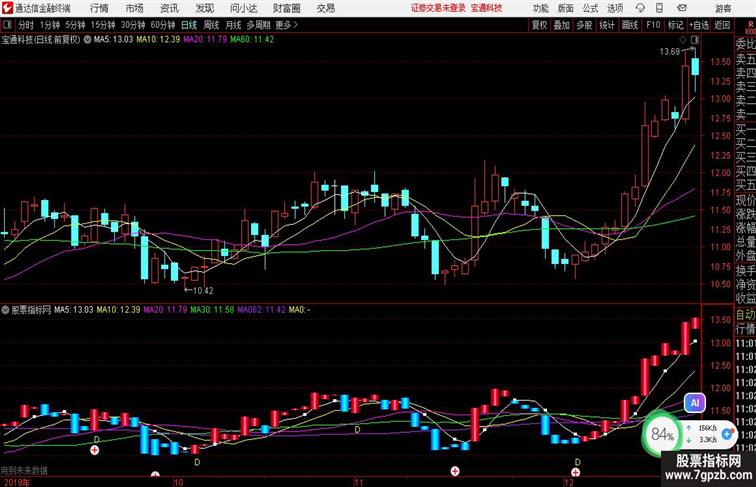Viewport: 756px width, 487px height.
Task: Toggle right info panel icon above chart
Action: [x=695, y=40]
